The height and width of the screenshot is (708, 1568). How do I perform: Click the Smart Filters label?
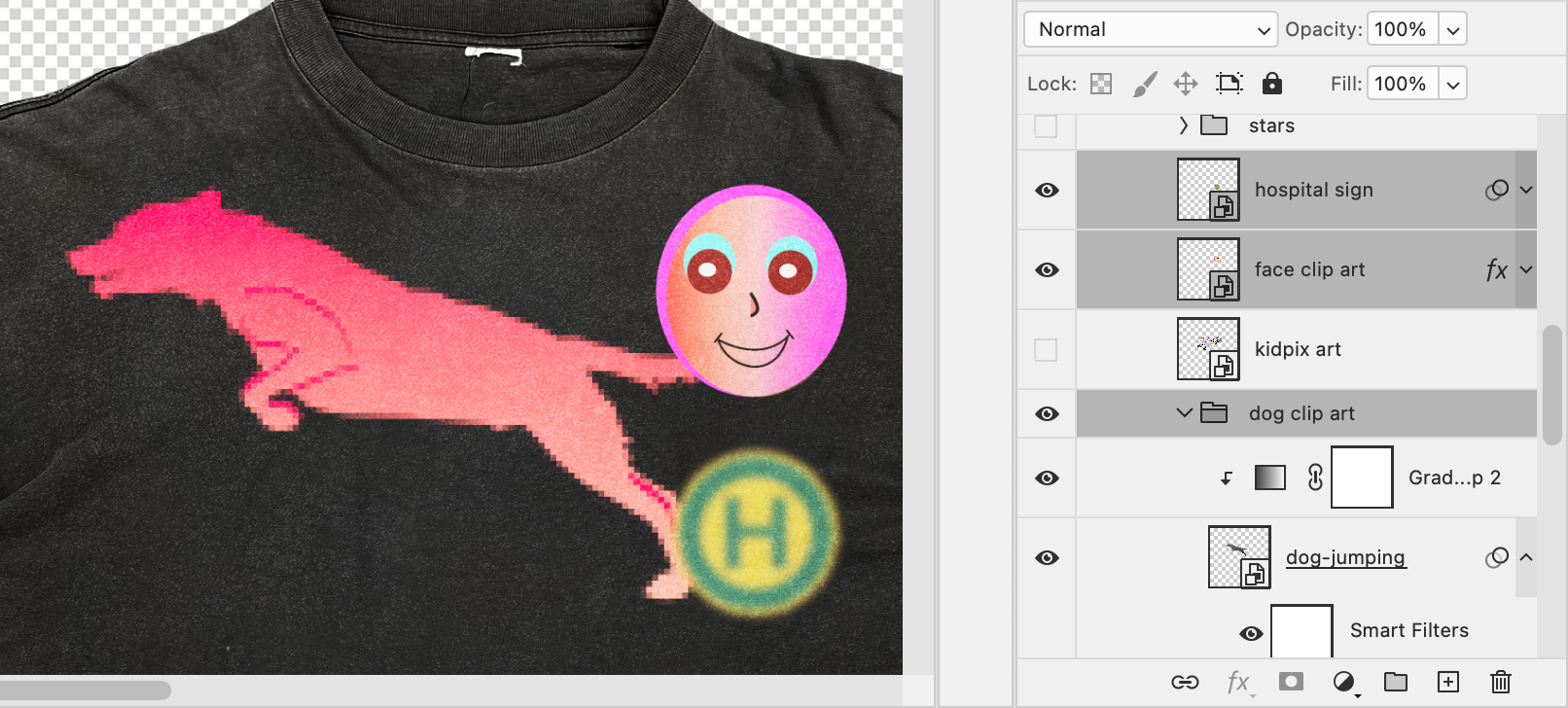[x=1409, y=630]
